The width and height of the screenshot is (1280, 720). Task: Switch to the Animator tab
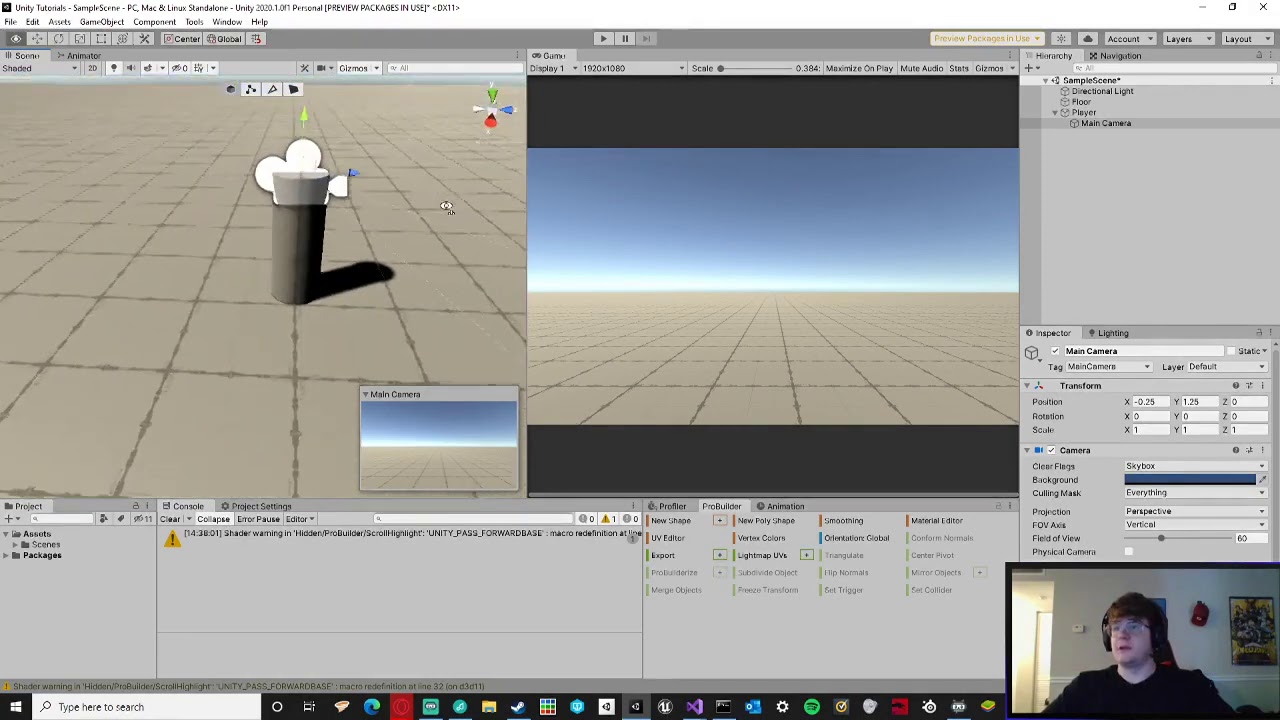click(x=78, y=56)
